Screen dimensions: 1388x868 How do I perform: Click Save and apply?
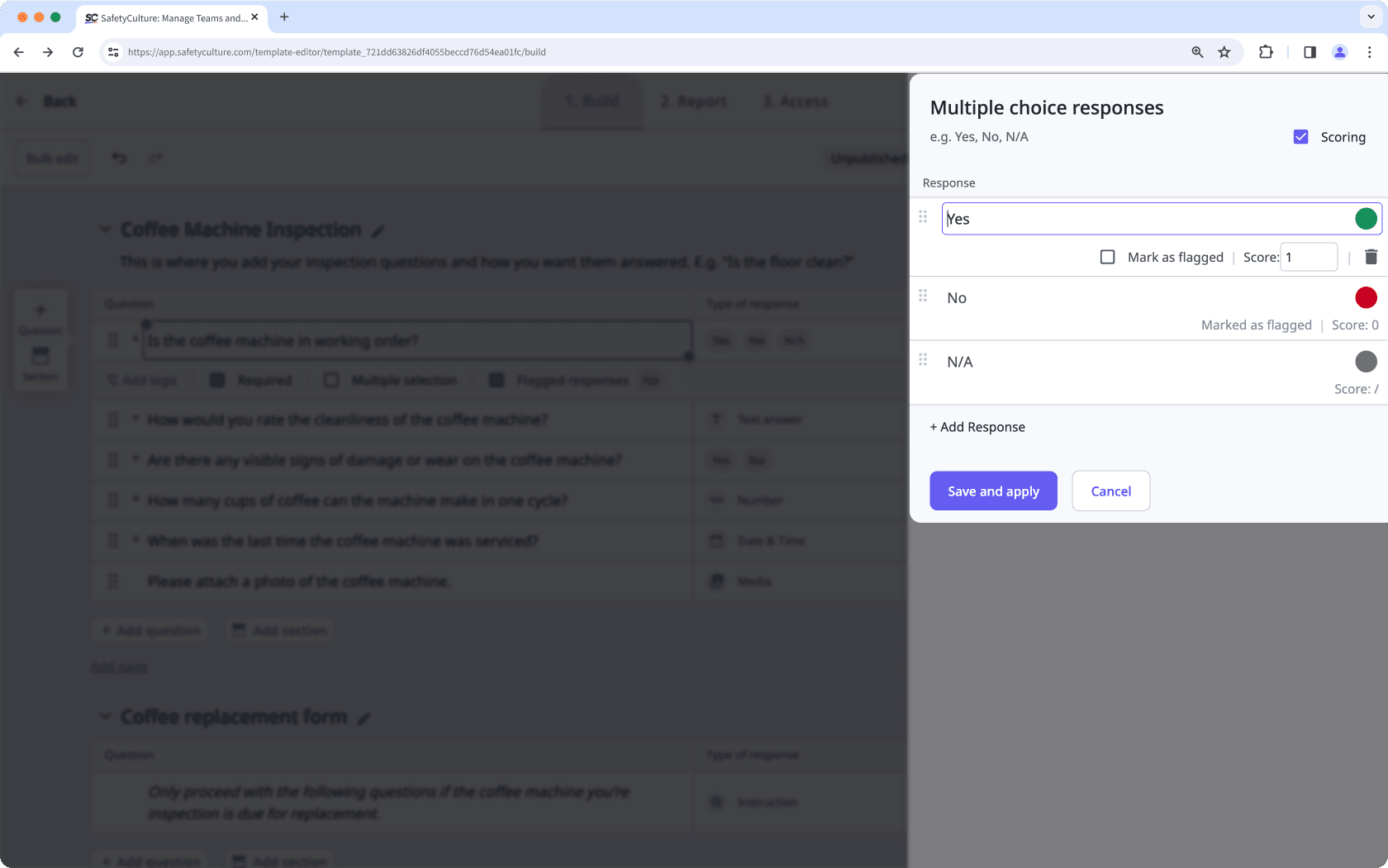pos(993,491)
